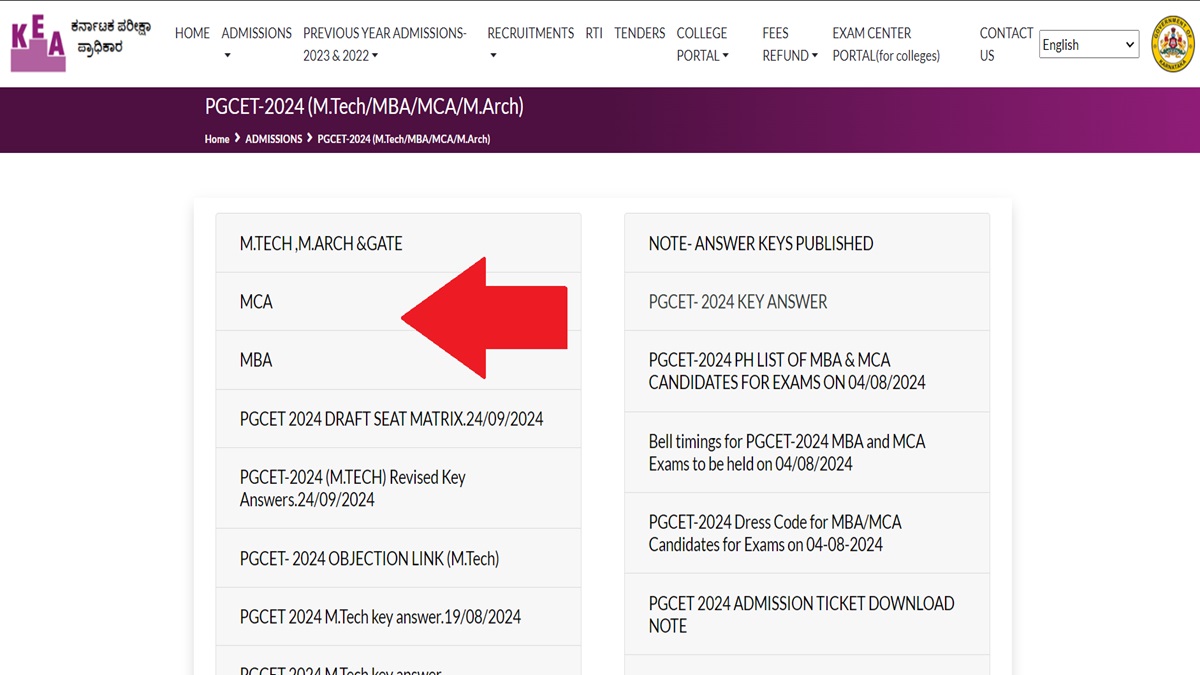Open PGCET 2024 M.Tech key answer 19/08/2024
This screenshot has height=675, width=1200.
pos(398,617)
